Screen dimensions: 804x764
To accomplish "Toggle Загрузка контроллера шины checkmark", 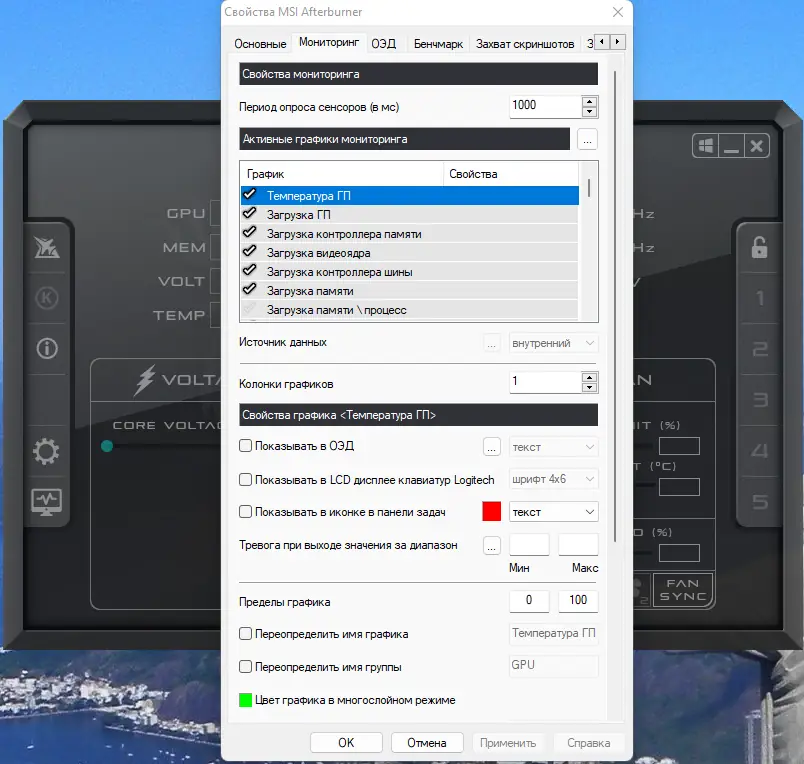I will (250, 270).
